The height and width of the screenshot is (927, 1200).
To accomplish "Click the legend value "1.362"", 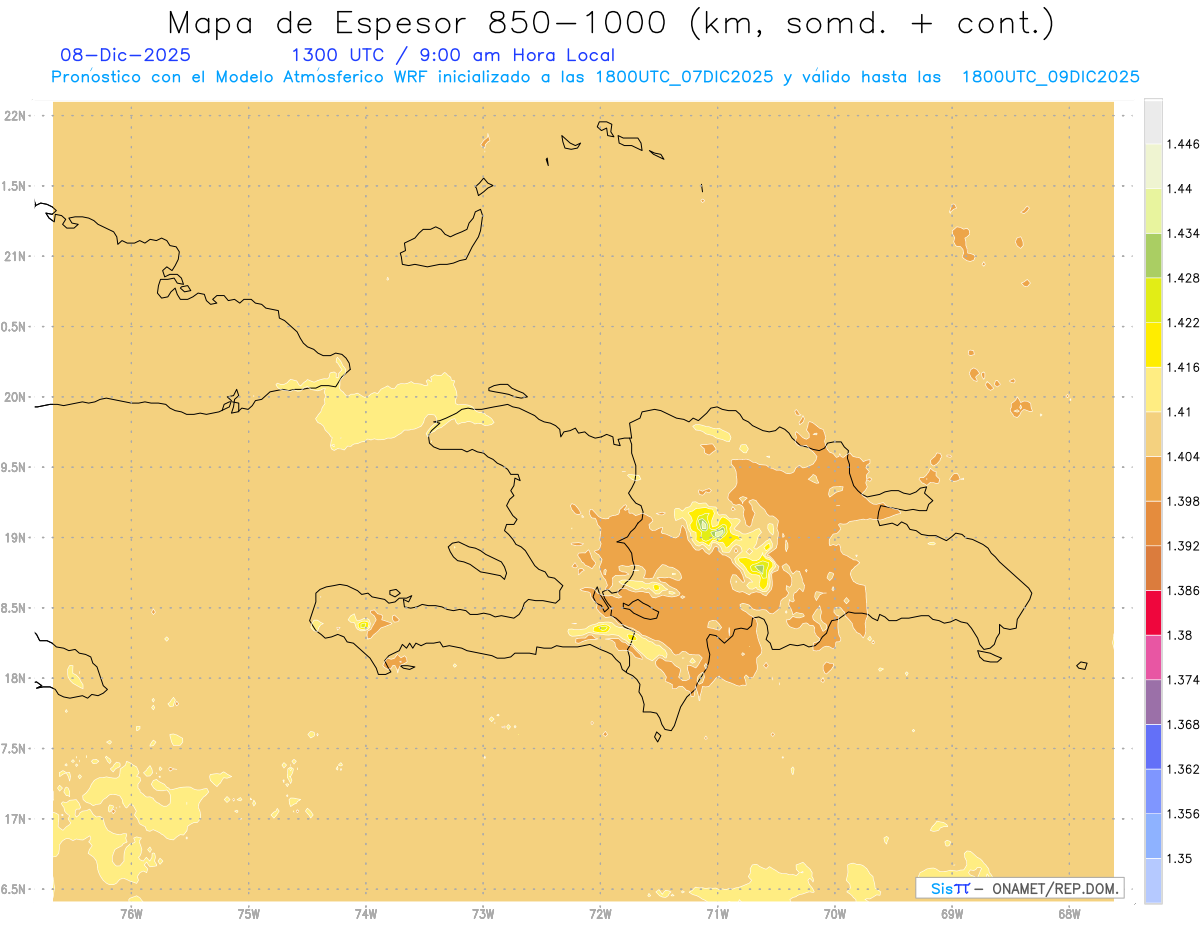I will pos(1184,769).
